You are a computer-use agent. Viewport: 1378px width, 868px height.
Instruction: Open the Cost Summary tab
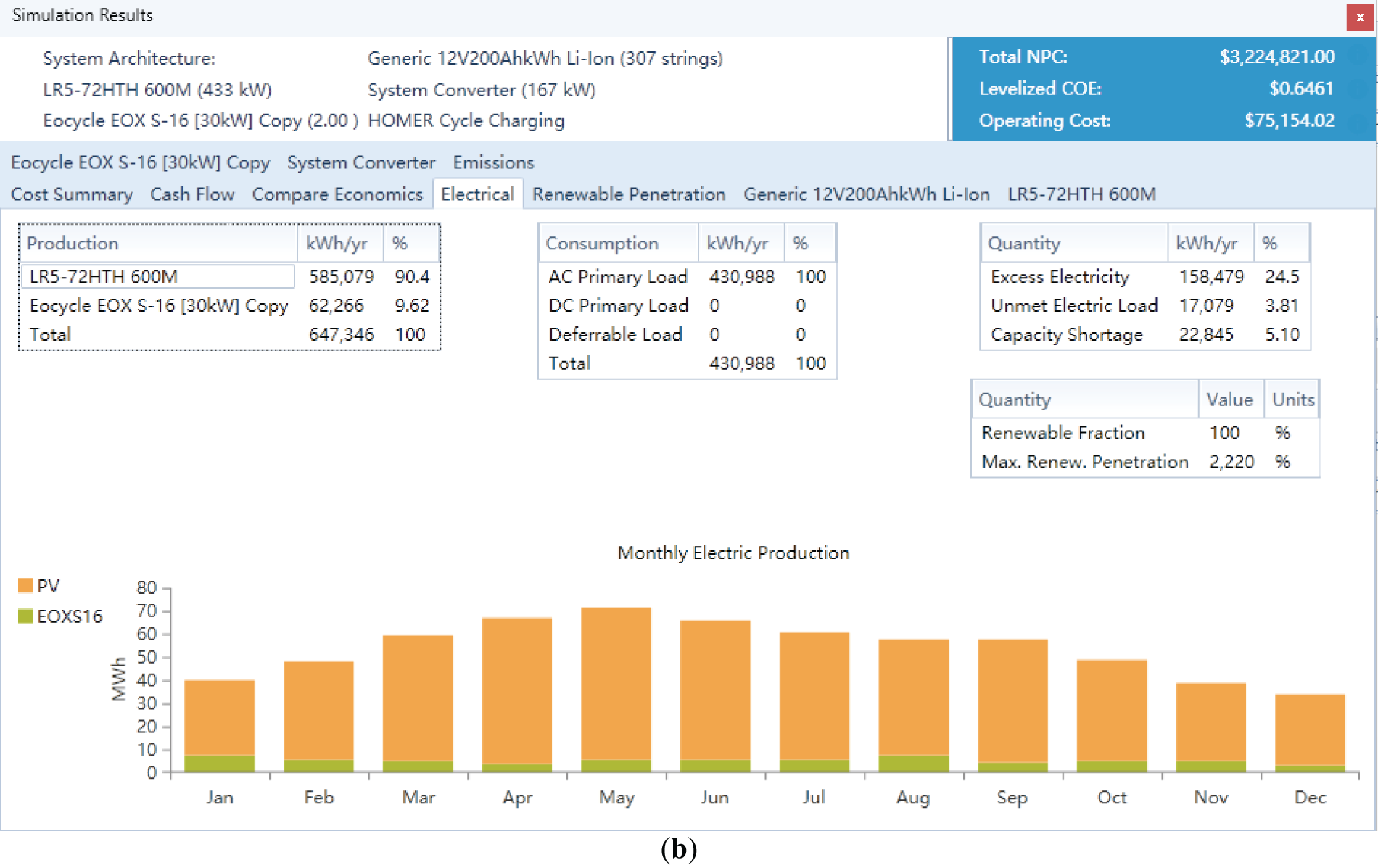coord(72,194)
